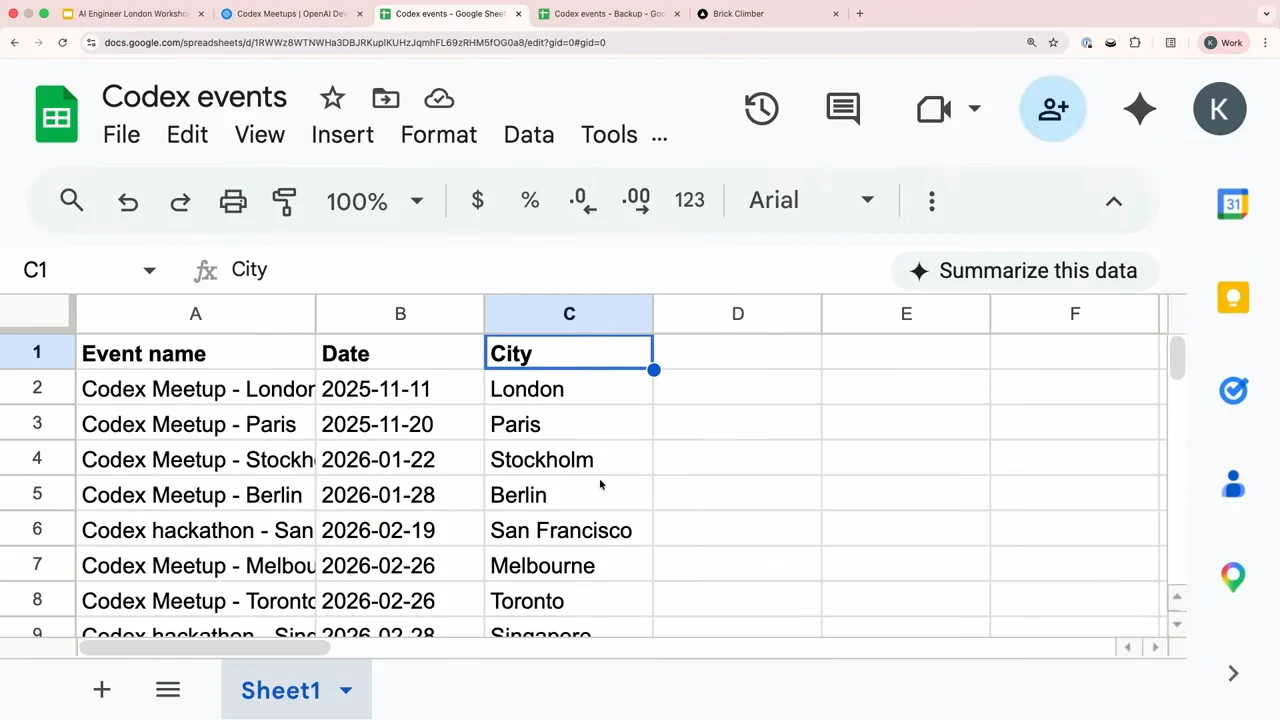1280x720 pixels.
Task: Open the Arial font dropdown
Action: [811, 200]
